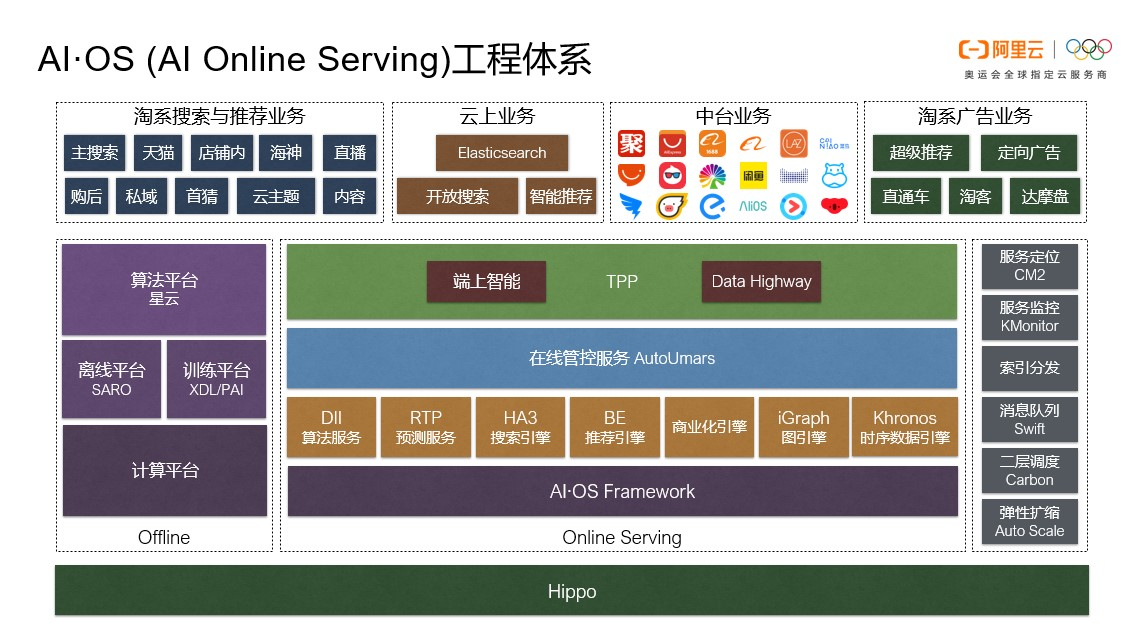Click the orange Taobao smile icon
The height and width of the screenshot is (638, 1143).
click(631, 175)
